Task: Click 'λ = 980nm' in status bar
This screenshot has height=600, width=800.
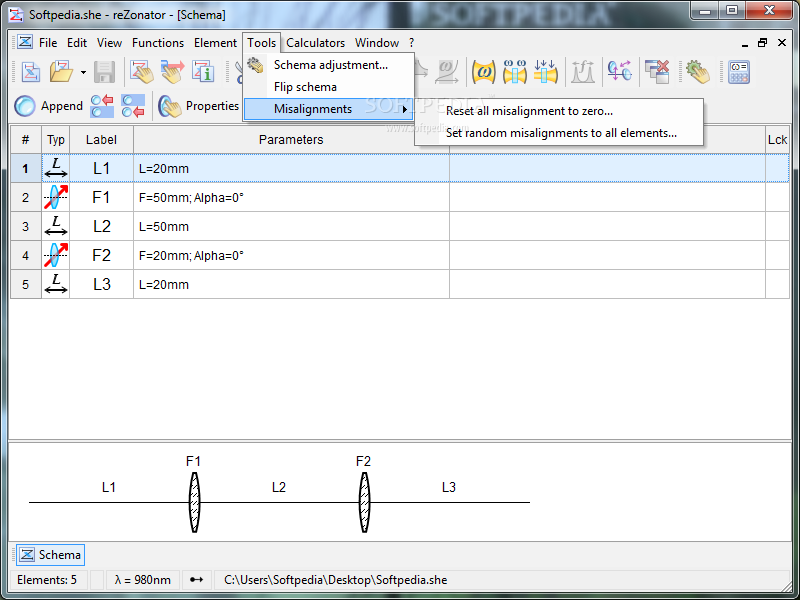Action: [x=142, y=580]
